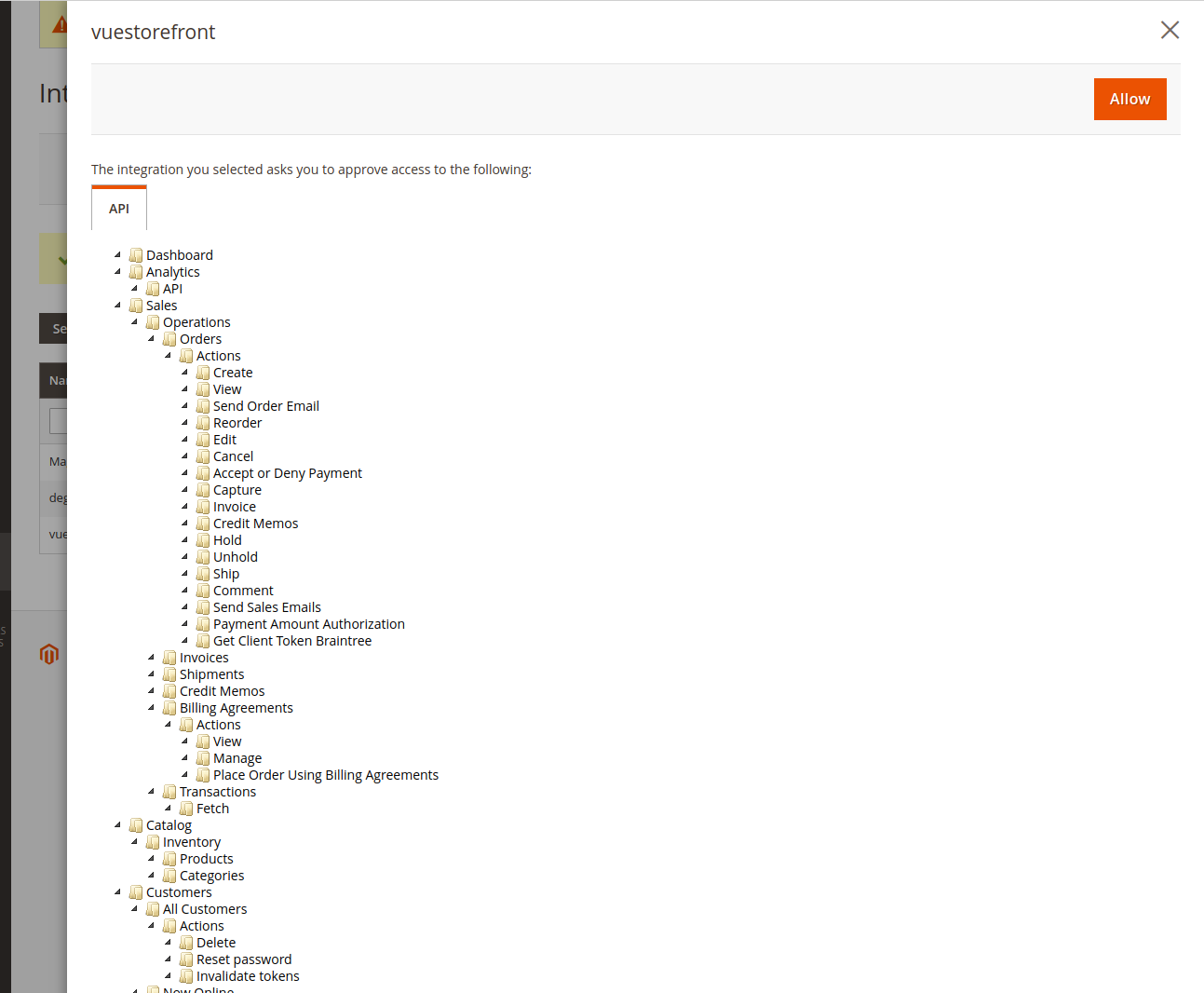Click the Dashboard folder icon
Viewport: 1204px width, 993px height.
(x=136, y=255)
